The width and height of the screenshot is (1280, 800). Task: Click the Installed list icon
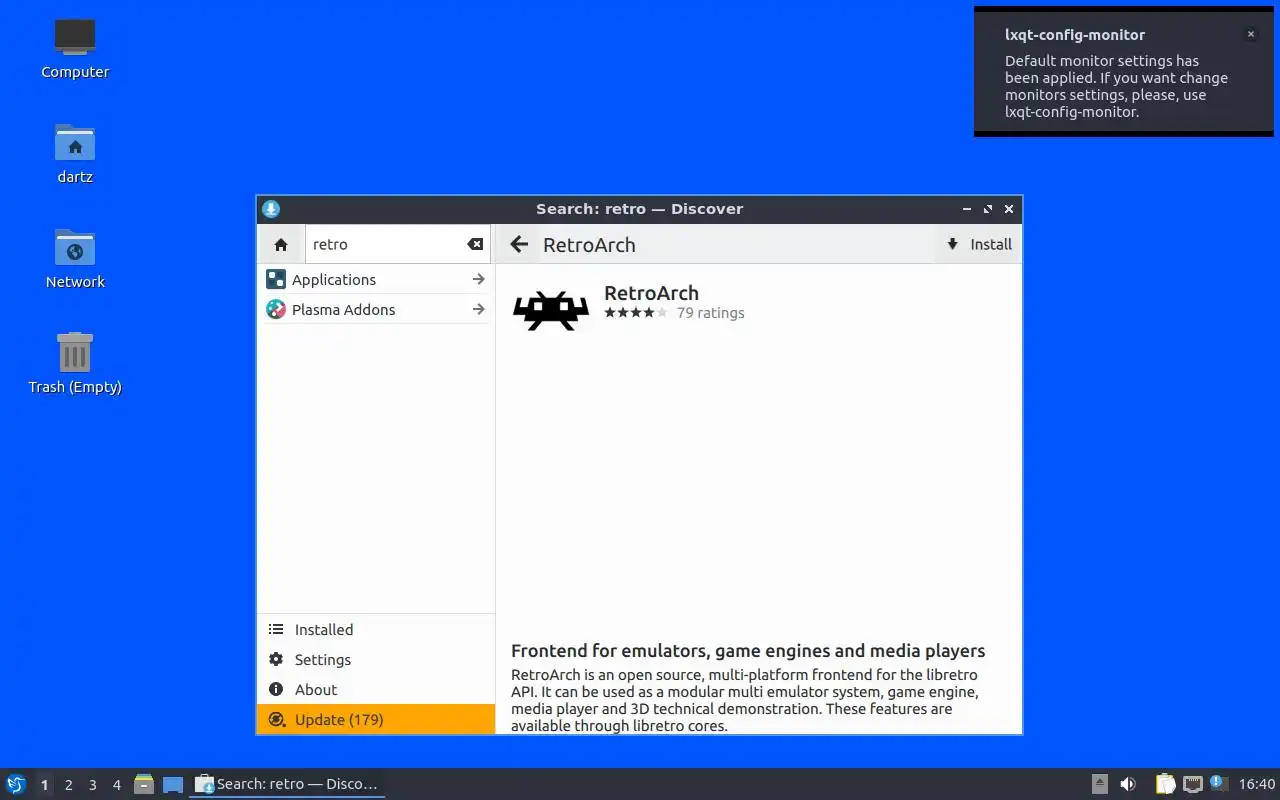pos(276,630)
